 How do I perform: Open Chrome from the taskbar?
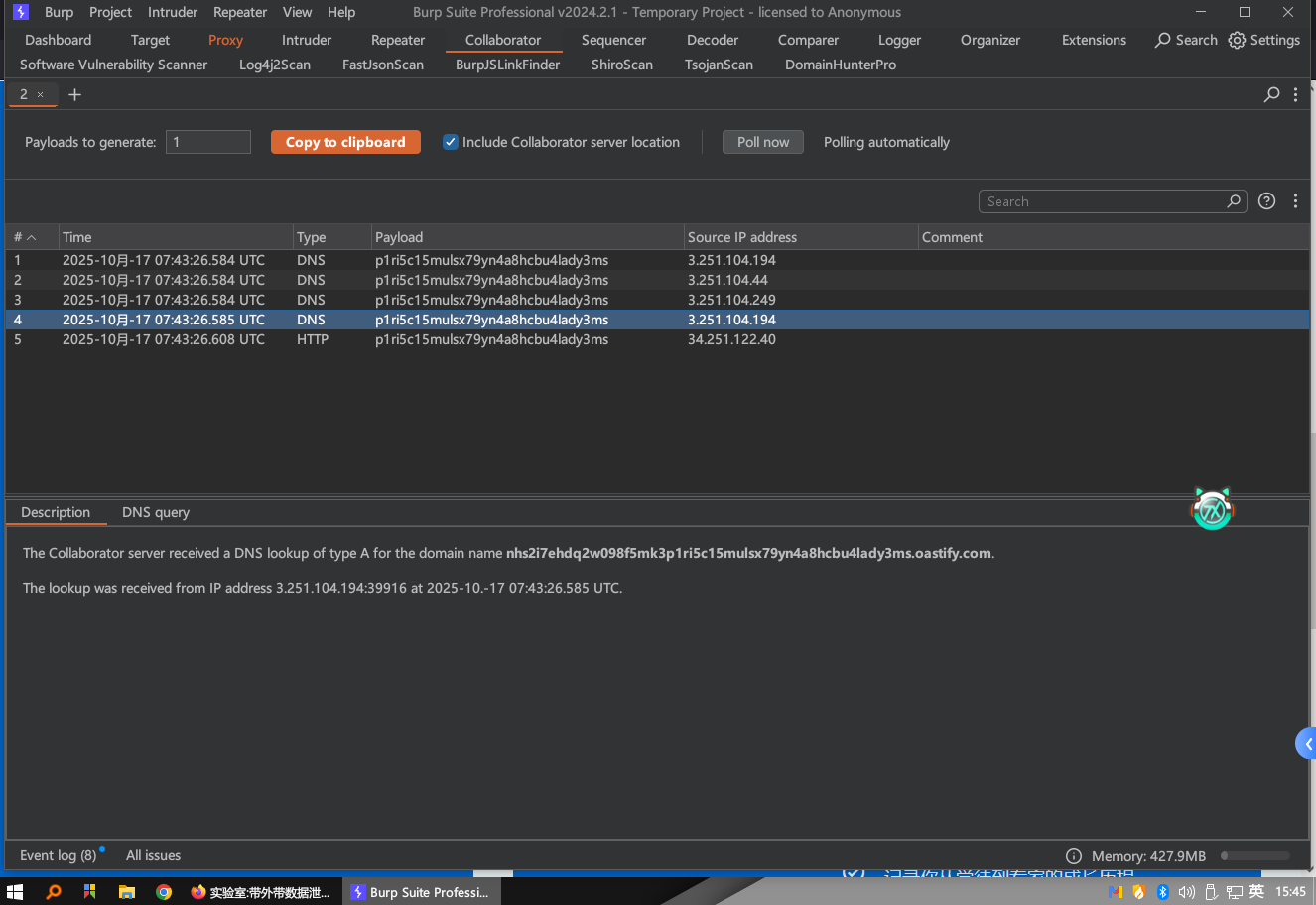click(x=164, y=892)
